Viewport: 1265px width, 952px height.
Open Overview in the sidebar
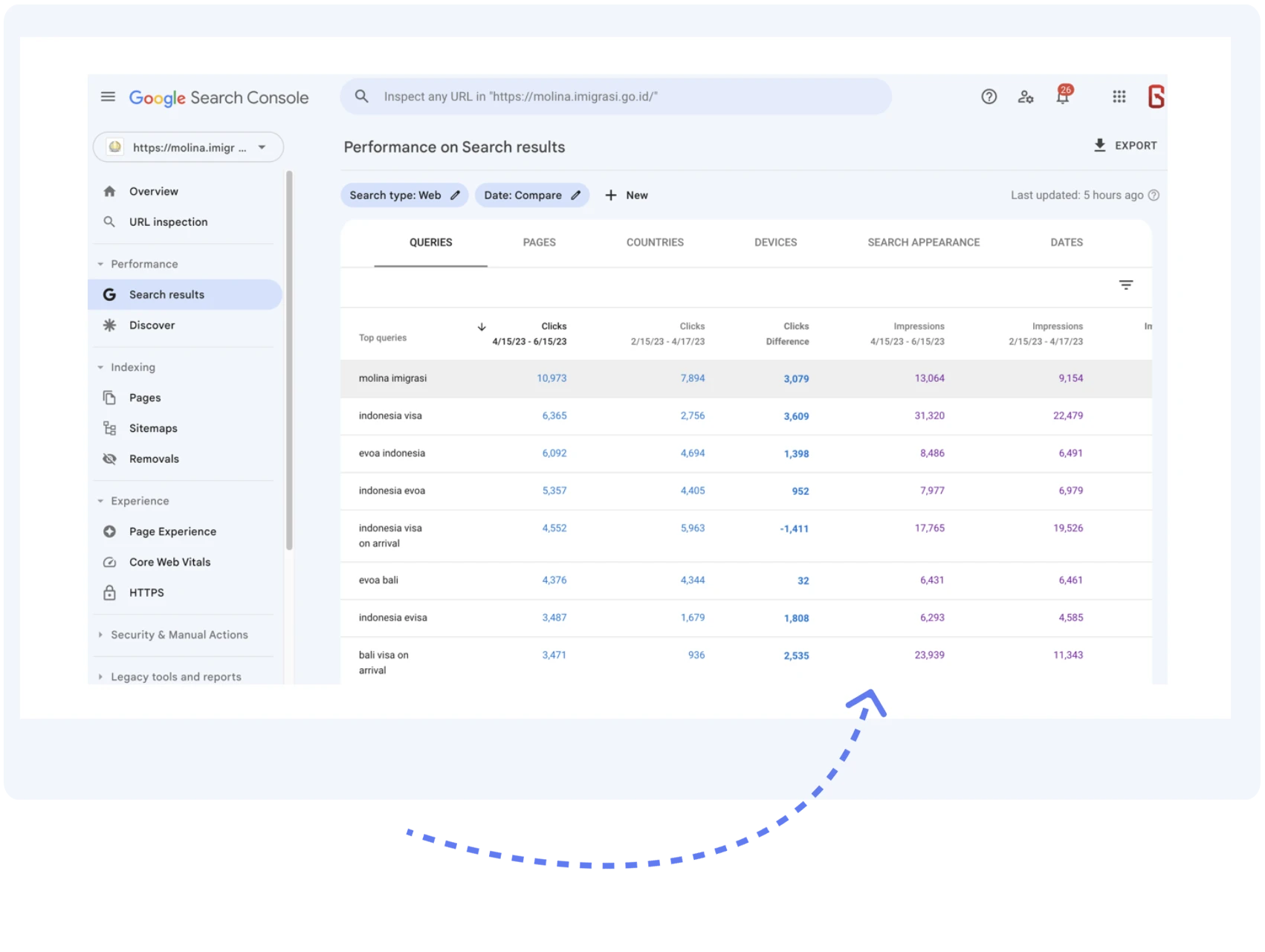[x=154, y=191]
